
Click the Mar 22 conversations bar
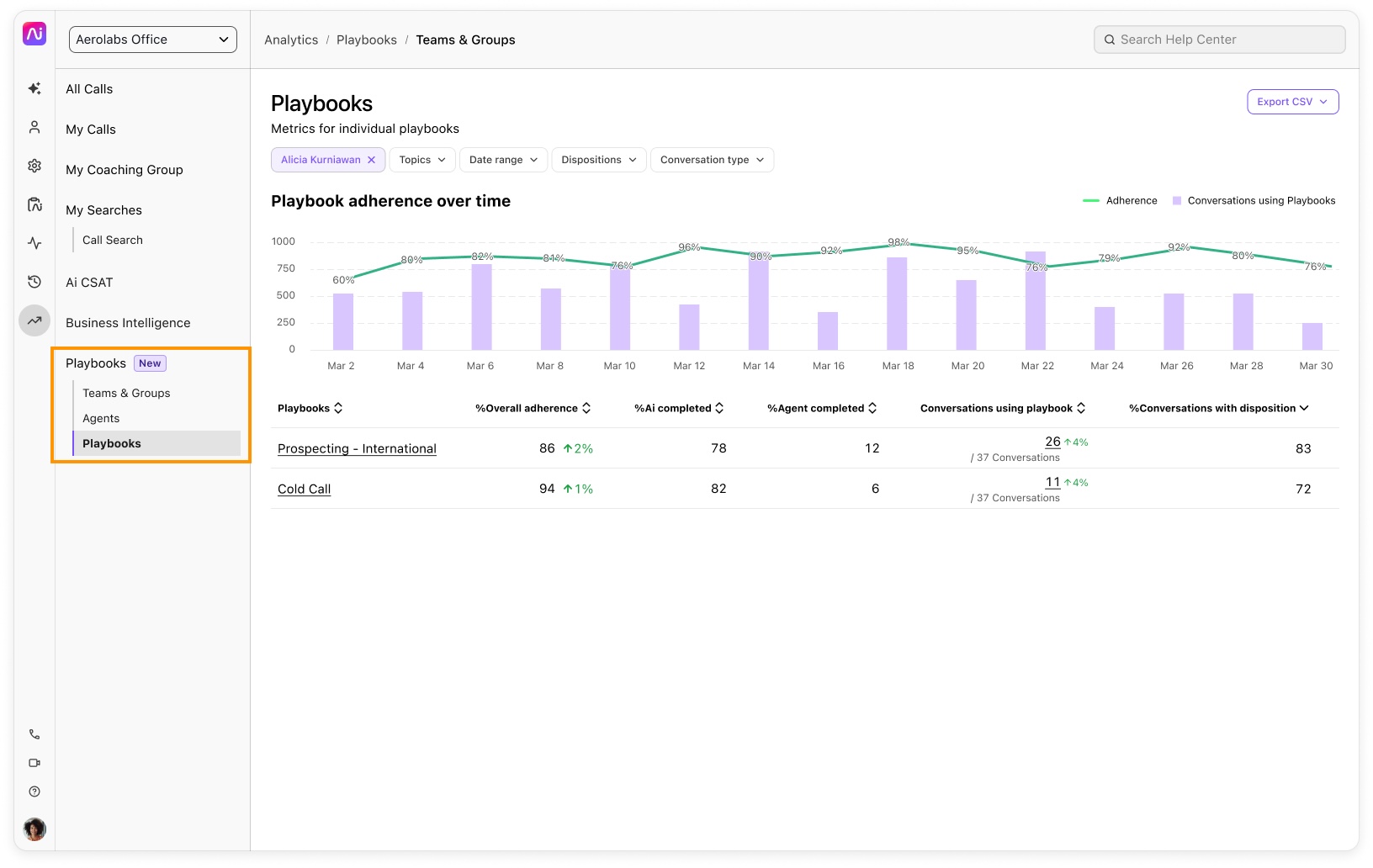click(1036, 300)
